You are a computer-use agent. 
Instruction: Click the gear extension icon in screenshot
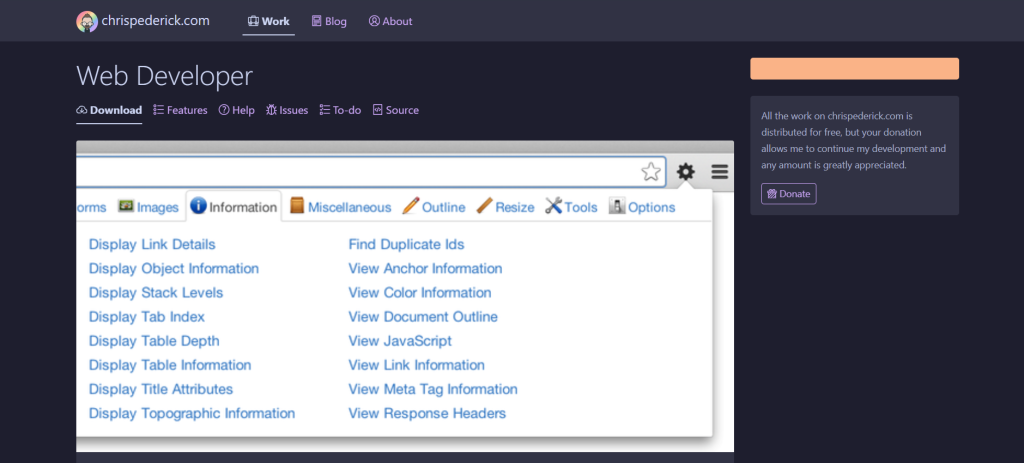686,172
